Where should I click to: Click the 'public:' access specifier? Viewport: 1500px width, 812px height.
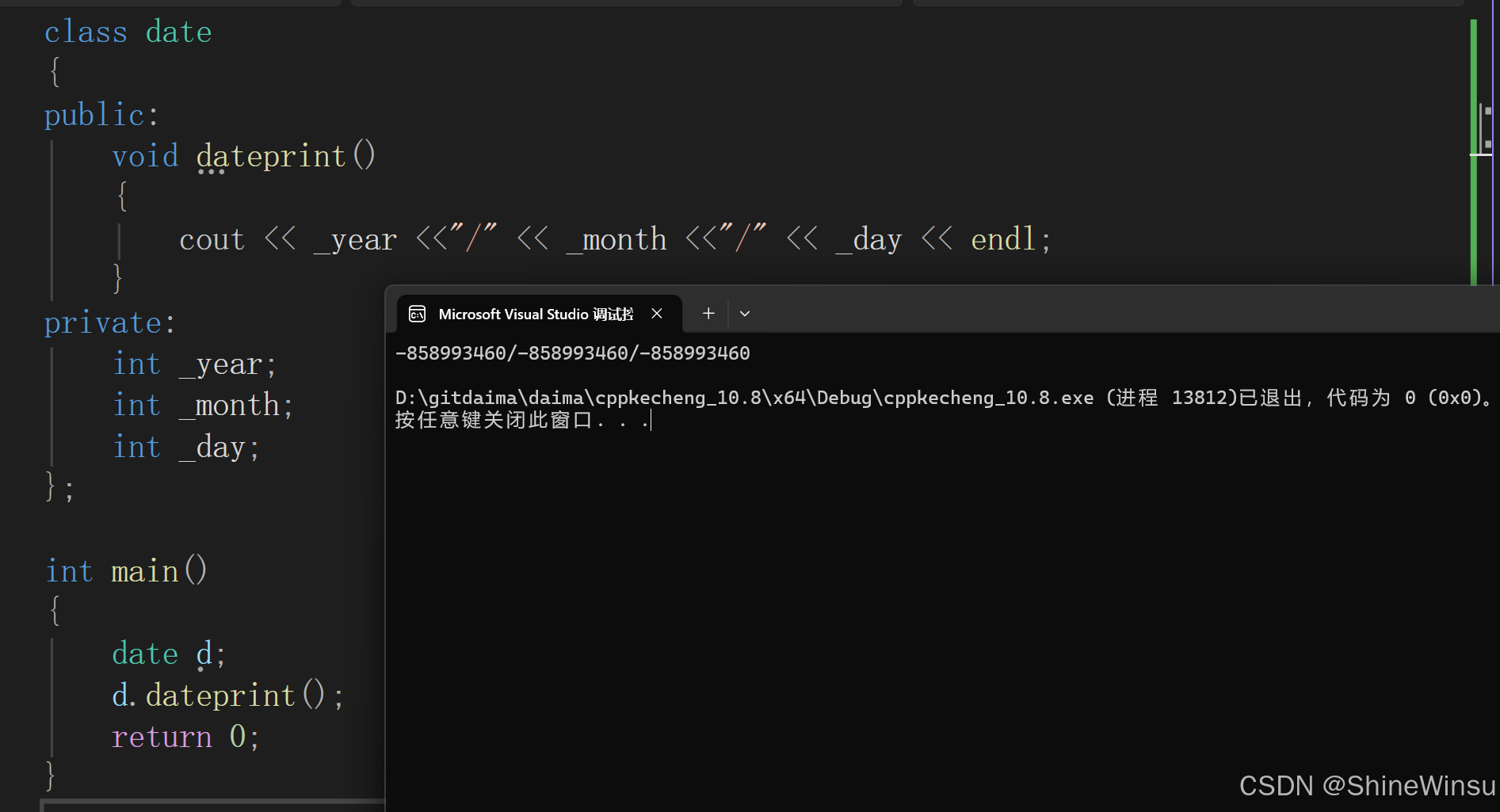[x=101, y=116]
